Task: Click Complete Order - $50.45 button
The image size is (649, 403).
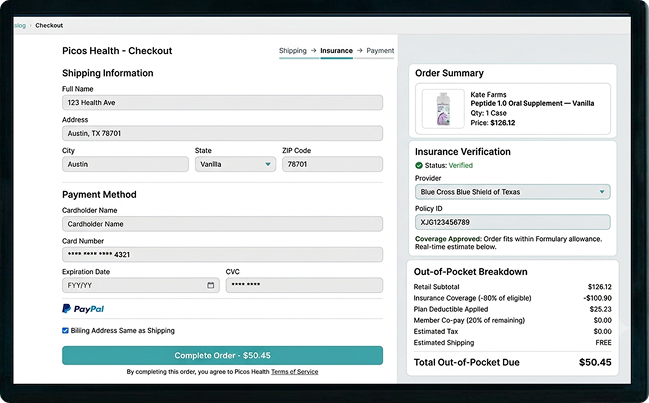Action: point(222,355)
